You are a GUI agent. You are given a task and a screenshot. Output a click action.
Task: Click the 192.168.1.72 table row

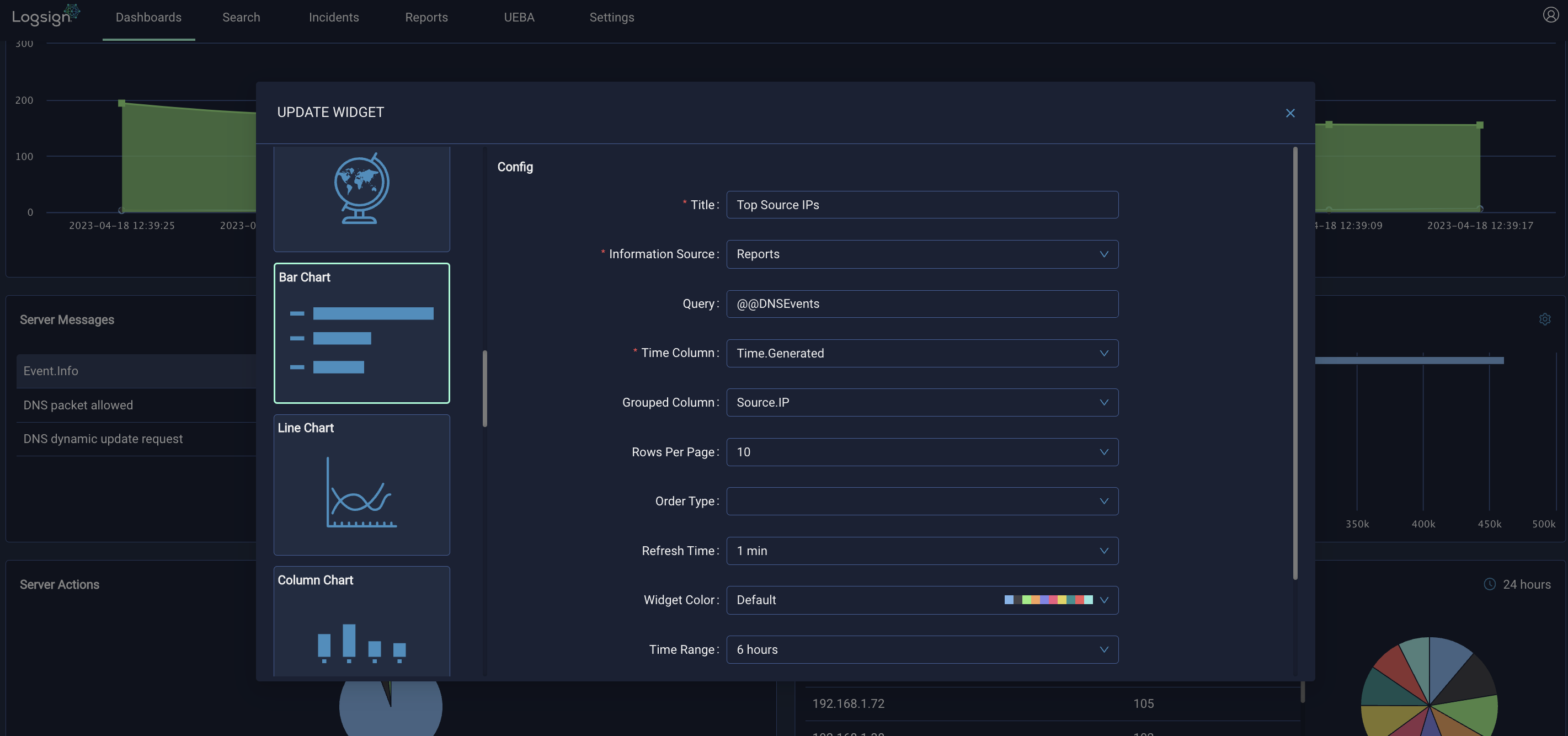pos(1053,704)
